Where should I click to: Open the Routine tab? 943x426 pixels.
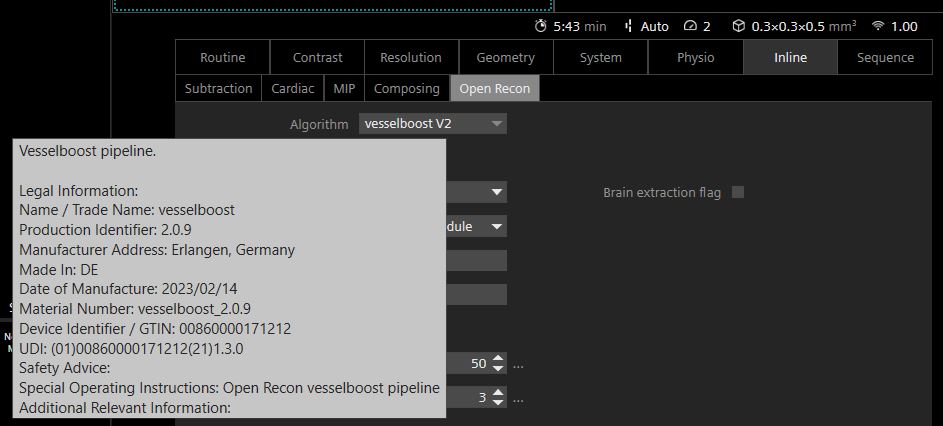click(223, 57)
